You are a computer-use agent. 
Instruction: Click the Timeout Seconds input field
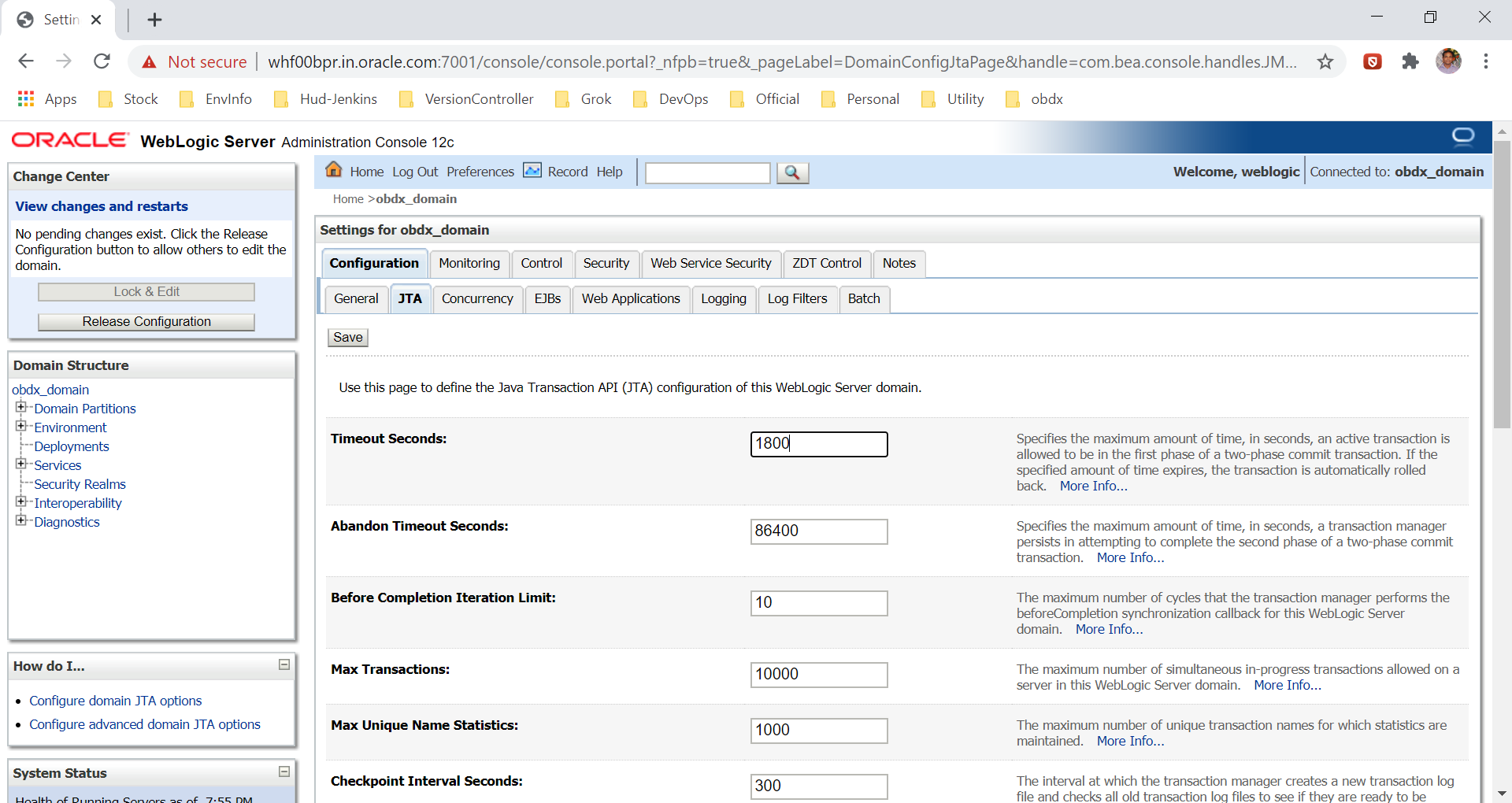[819, 444]
